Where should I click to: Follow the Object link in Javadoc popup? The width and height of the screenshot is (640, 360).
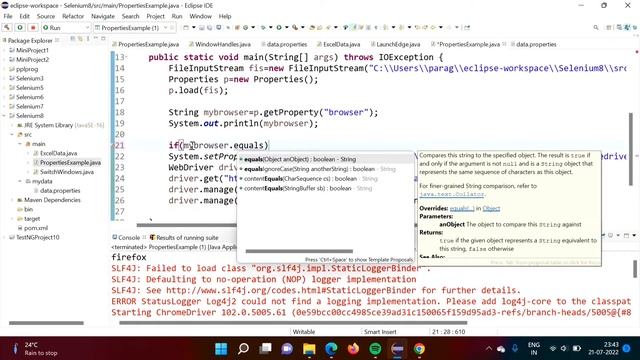(x=491, y=208)
